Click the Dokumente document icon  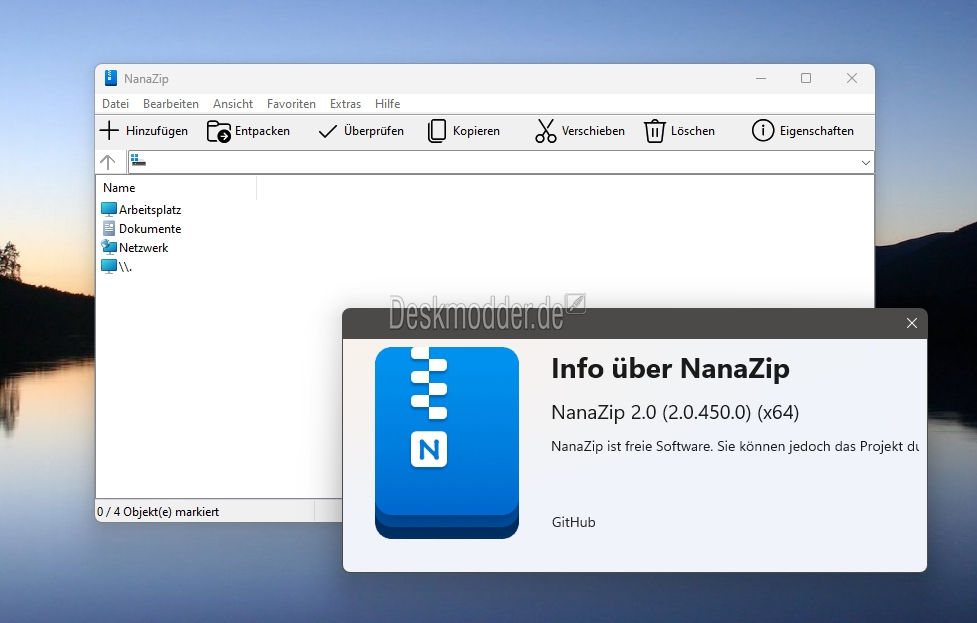109,228
